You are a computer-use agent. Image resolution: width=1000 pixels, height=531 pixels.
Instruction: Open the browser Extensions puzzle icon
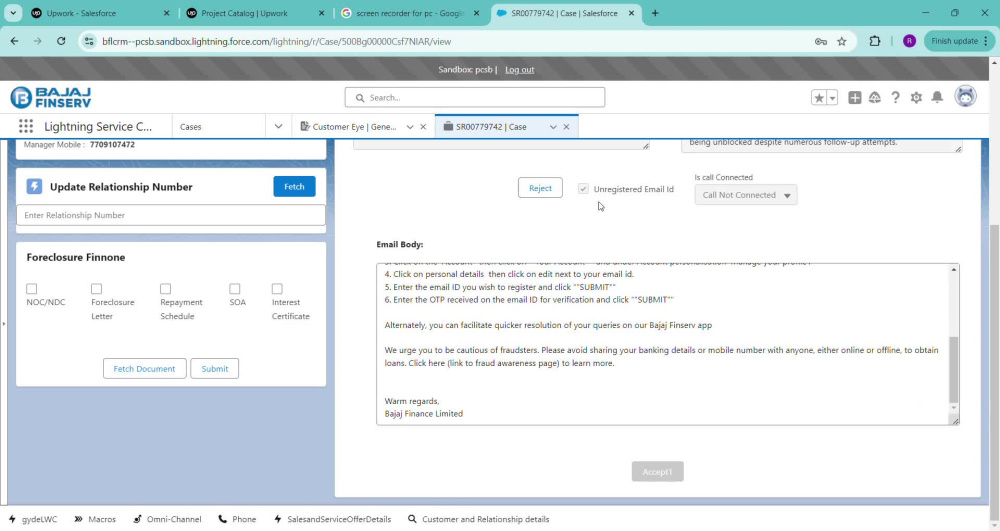click(875, 41)
